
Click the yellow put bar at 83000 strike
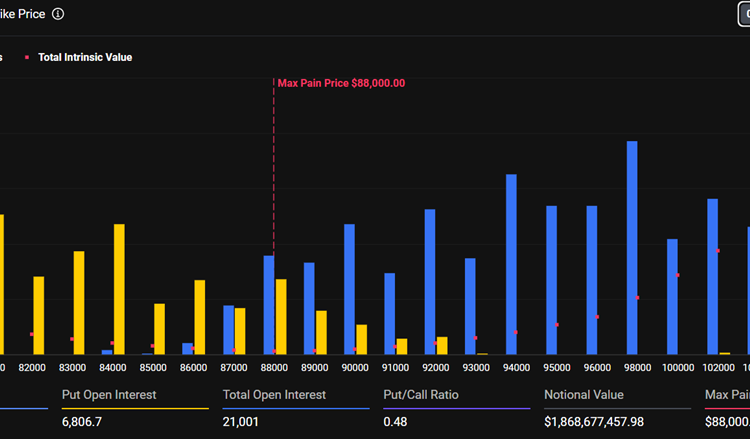point(79,302)
